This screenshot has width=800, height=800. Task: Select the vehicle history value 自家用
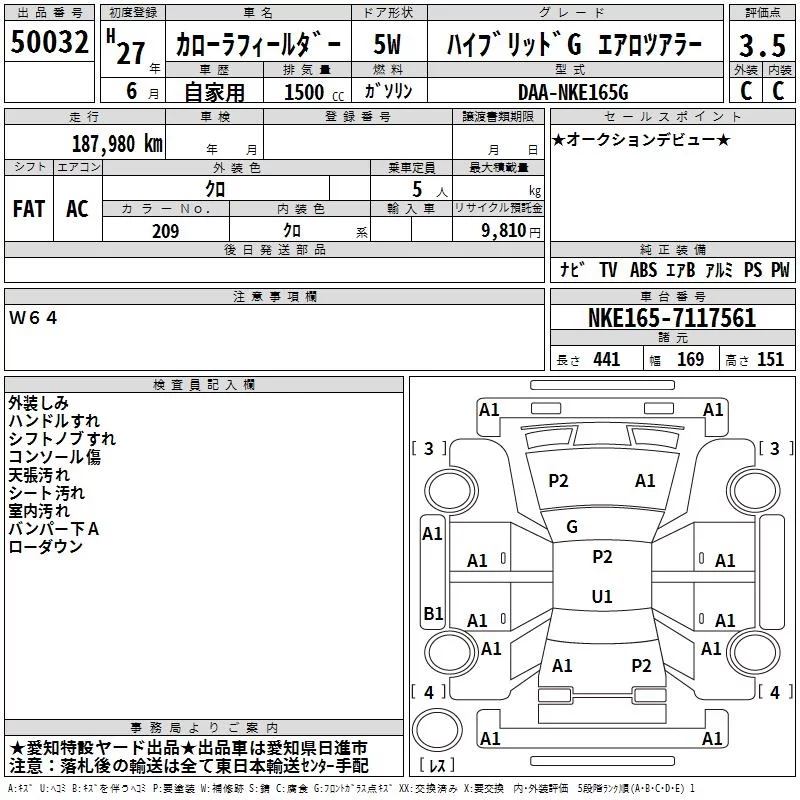click(214, 92)
